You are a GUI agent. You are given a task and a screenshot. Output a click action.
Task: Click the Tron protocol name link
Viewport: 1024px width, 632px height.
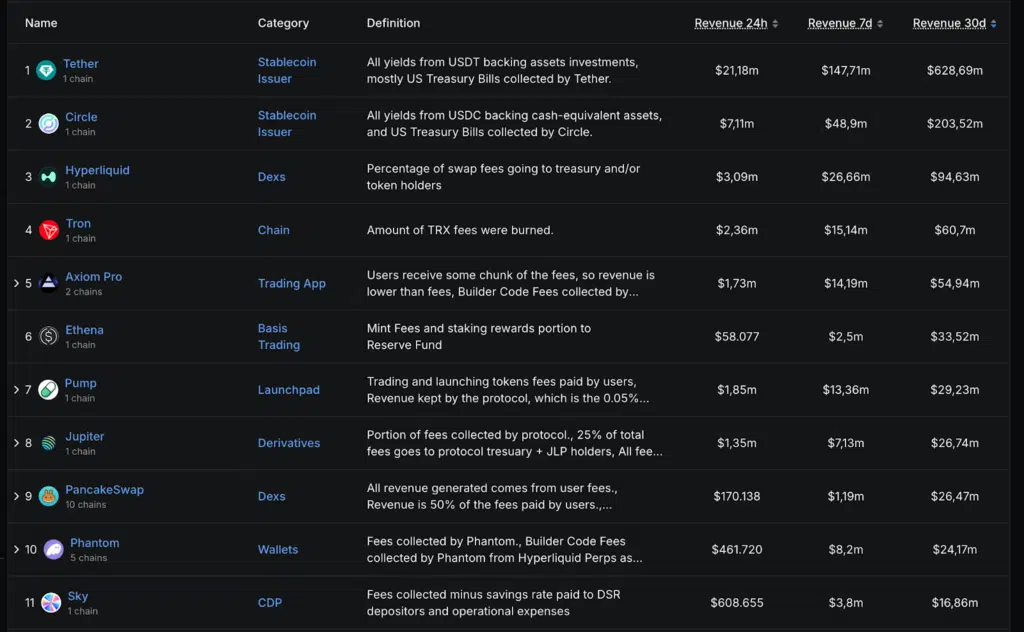[78, 223]
